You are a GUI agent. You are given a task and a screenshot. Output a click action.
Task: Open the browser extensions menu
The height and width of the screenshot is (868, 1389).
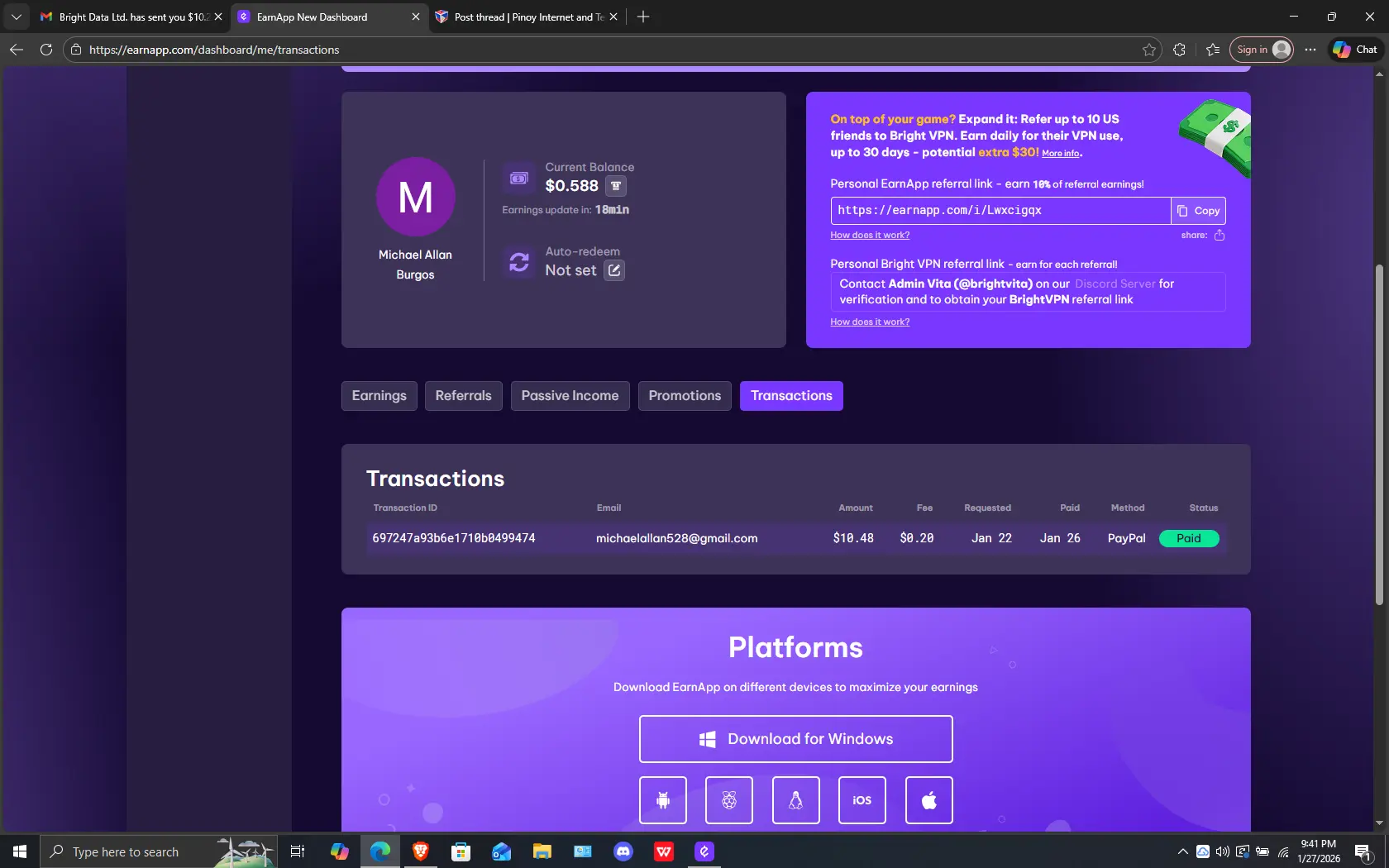pyautogui.click(x=1180, y=50)
